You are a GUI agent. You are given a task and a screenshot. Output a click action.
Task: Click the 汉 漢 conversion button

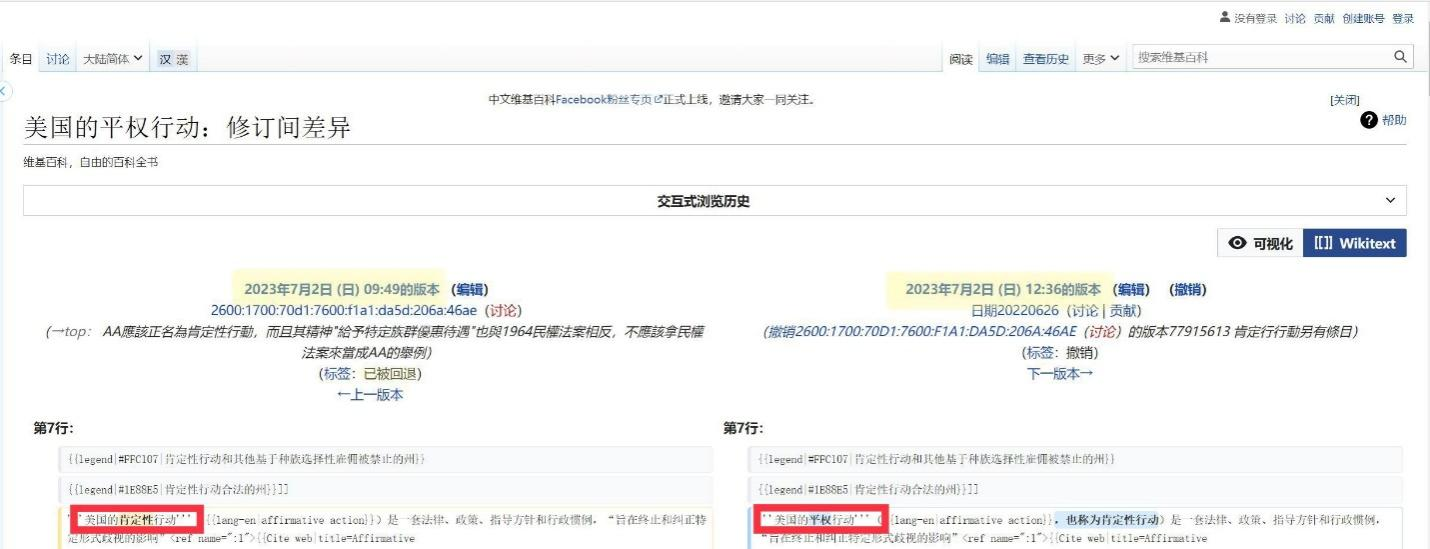click(174, 59)
